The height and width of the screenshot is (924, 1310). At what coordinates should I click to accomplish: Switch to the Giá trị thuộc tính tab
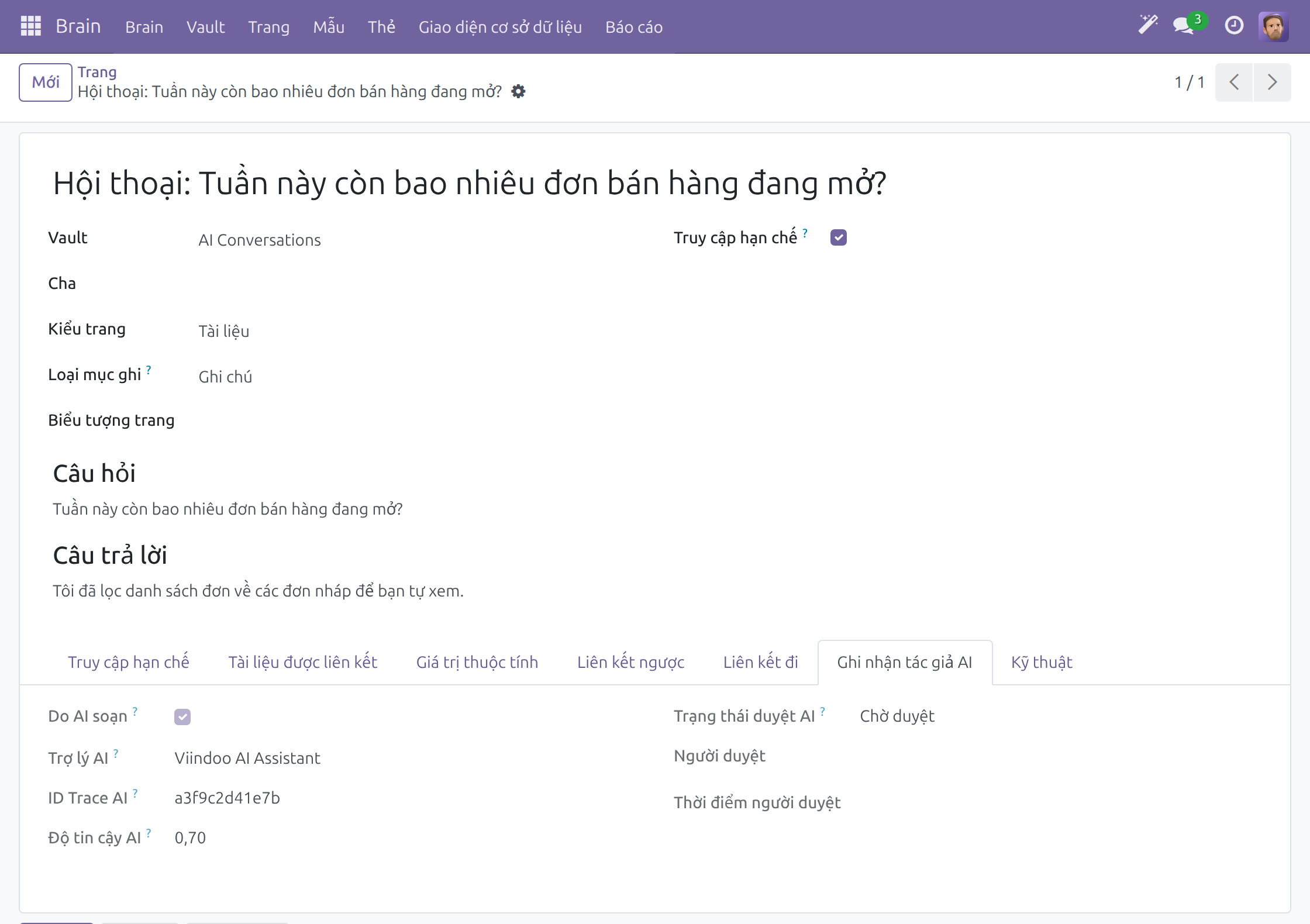pos(477,662)
